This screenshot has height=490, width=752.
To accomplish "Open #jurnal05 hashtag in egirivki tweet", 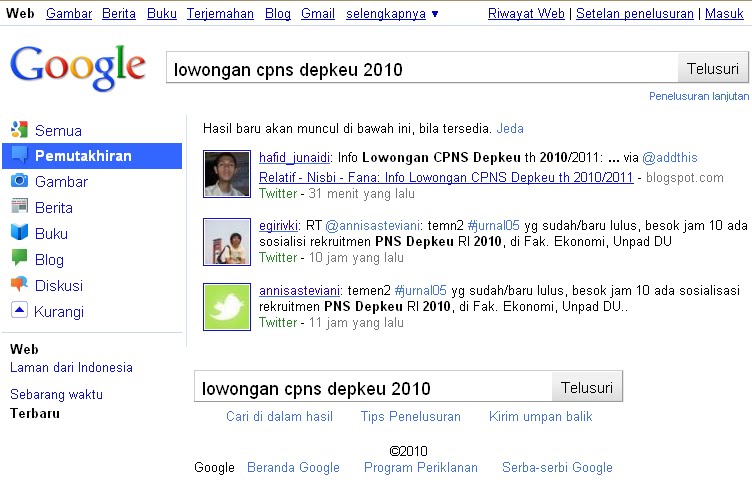I will [494, 225].
